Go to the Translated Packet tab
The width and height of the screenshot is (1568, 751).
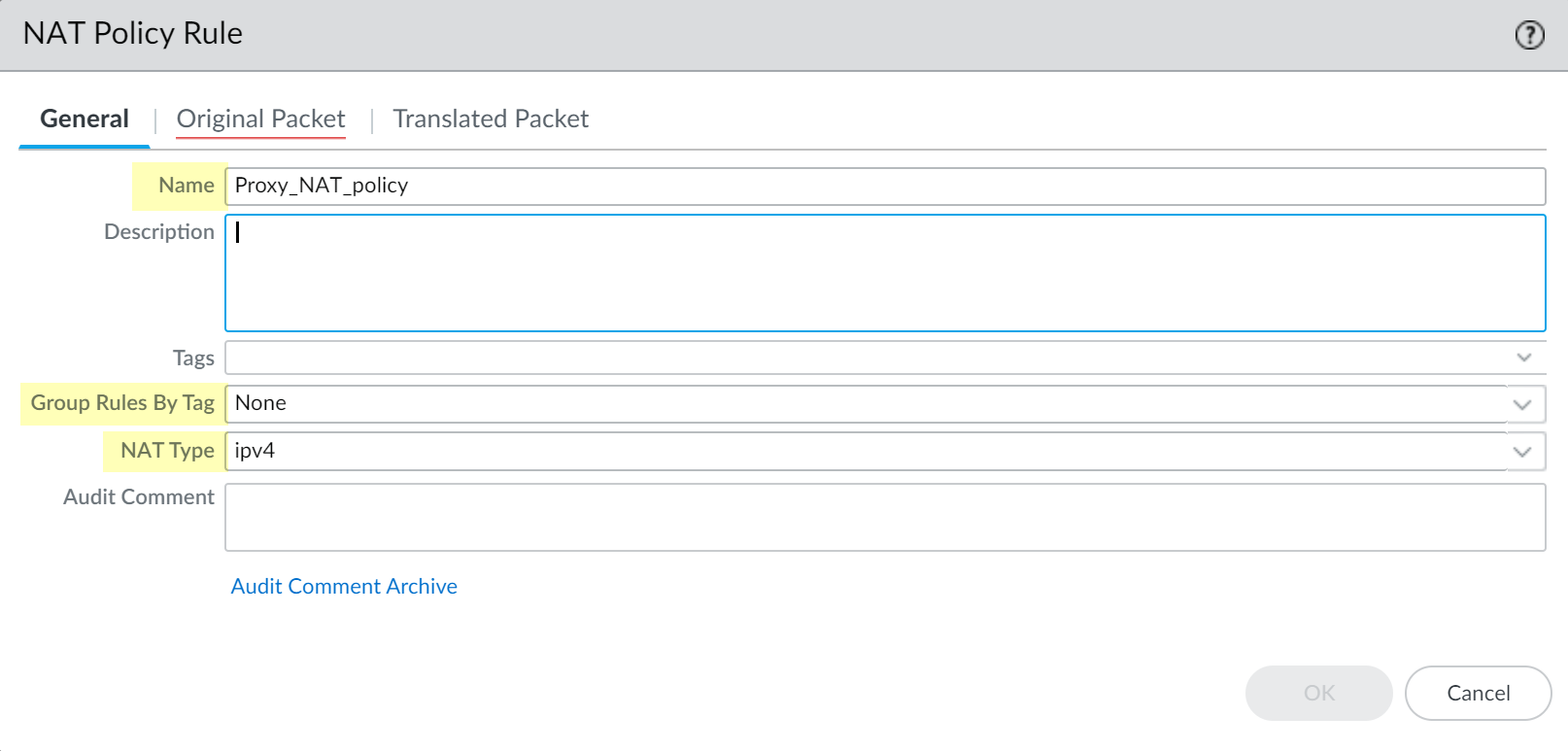click(x=491, y=119)
